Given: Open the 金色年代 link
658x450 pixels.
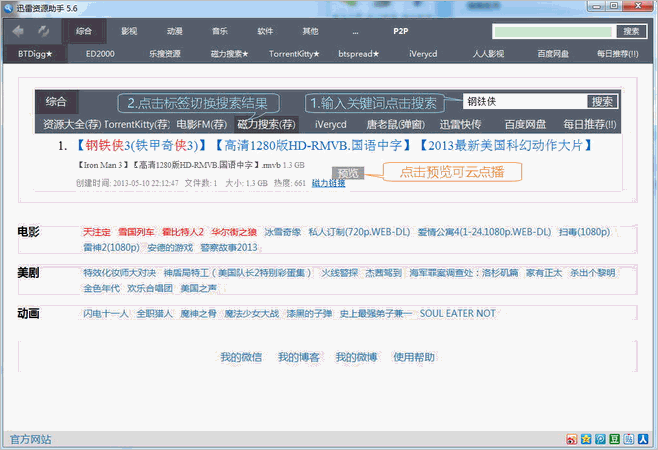Looking at the screenshot, I should tap(101, 288).
